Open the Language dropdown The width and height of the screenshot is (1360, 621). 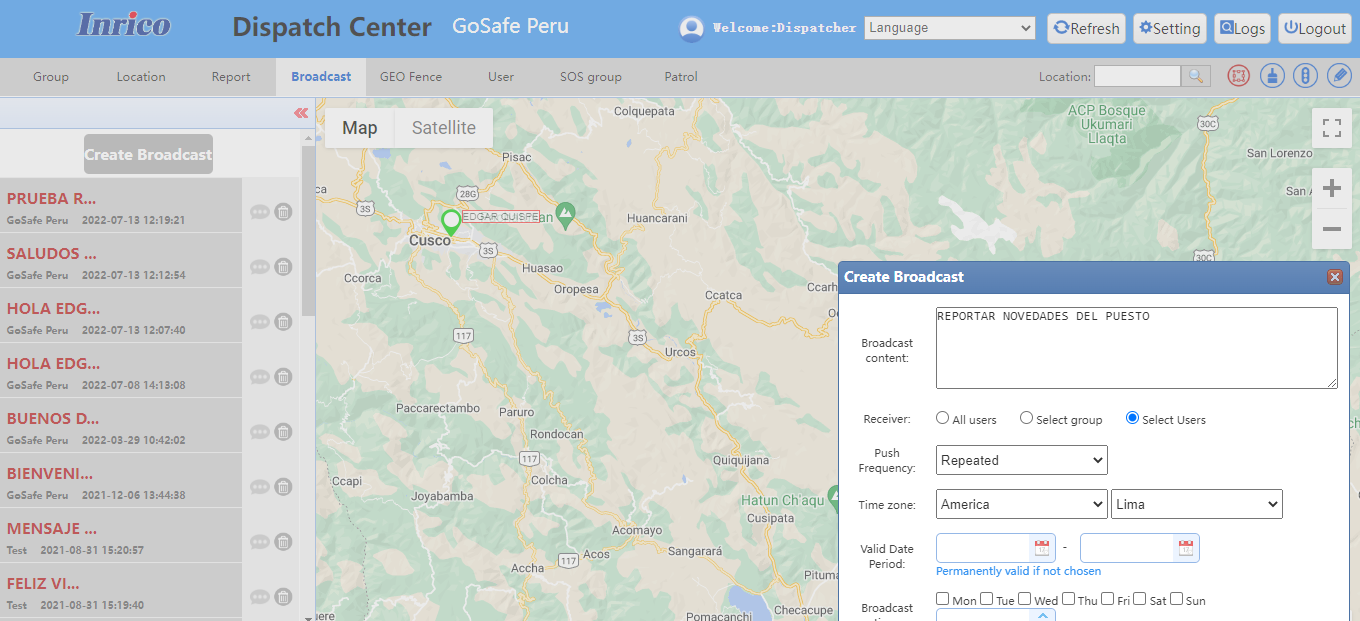point(949,28)
